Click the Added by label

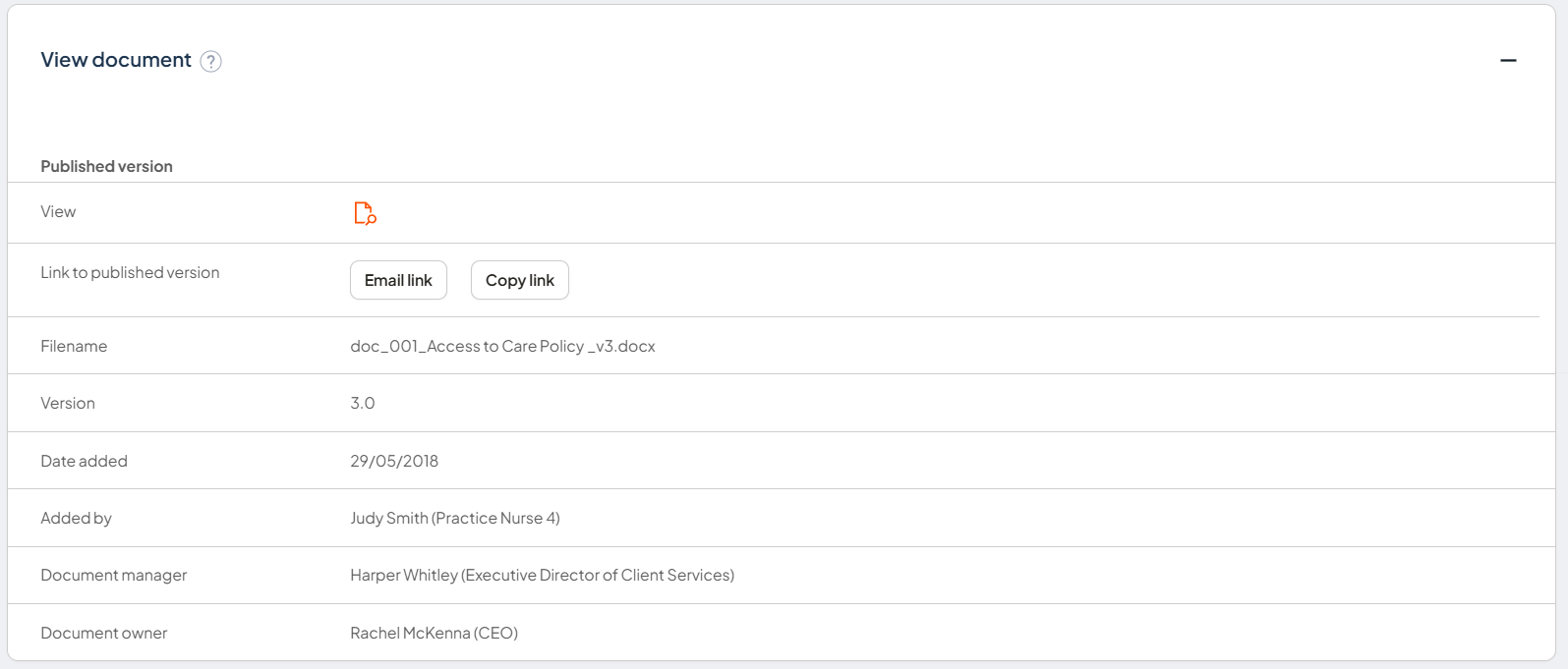(76, 518)
